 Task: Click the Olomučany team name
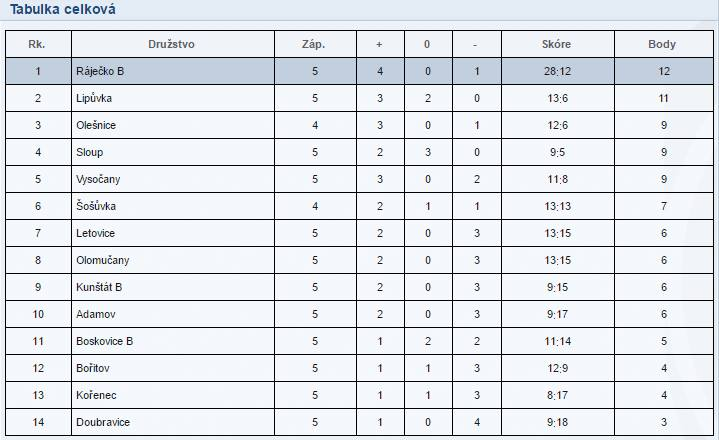(x=103, y=260)
